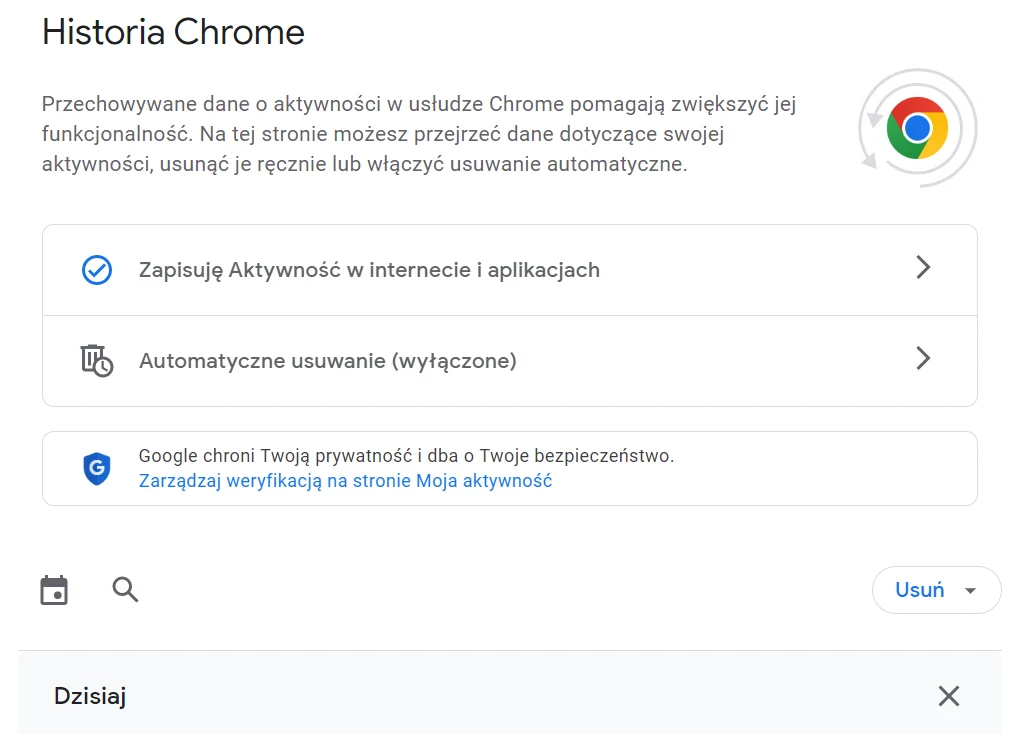Click the Chrome logo illustration

916,128
